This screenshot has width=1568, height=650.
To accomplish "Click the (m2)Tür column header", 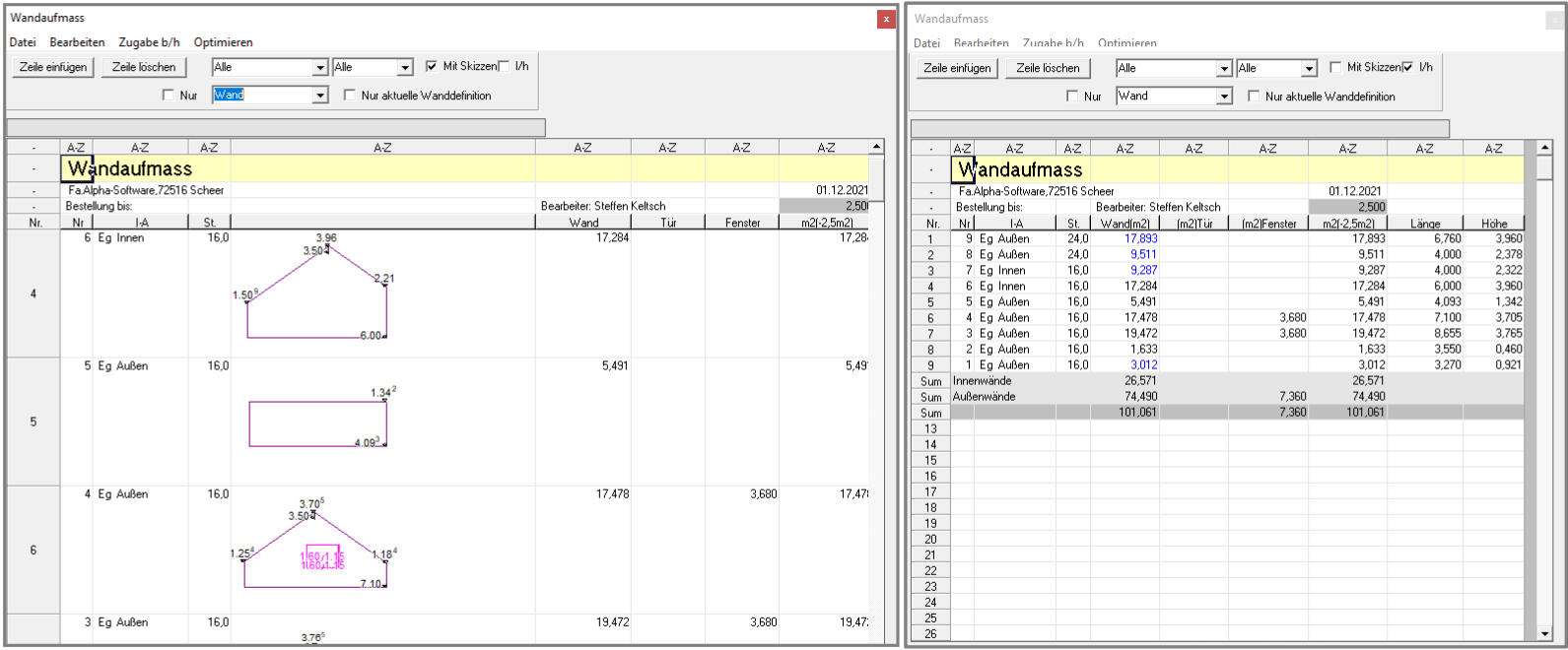I will point(1193,224).
